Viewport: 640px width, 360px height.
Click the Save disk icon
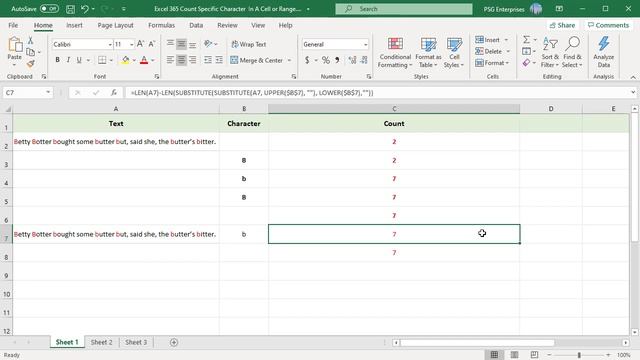click(70, 9)
